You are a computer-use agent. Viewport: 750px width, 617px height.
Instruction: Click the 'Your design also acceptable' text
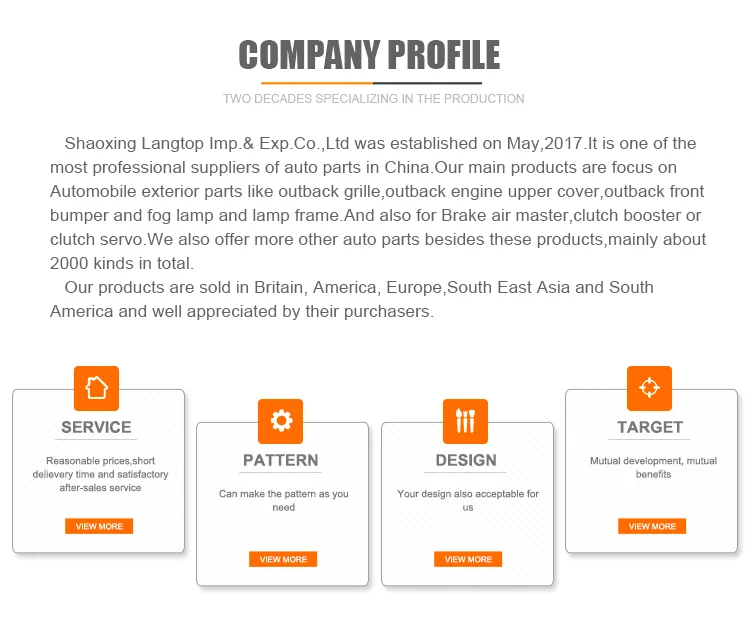click(x=467, y=500)
